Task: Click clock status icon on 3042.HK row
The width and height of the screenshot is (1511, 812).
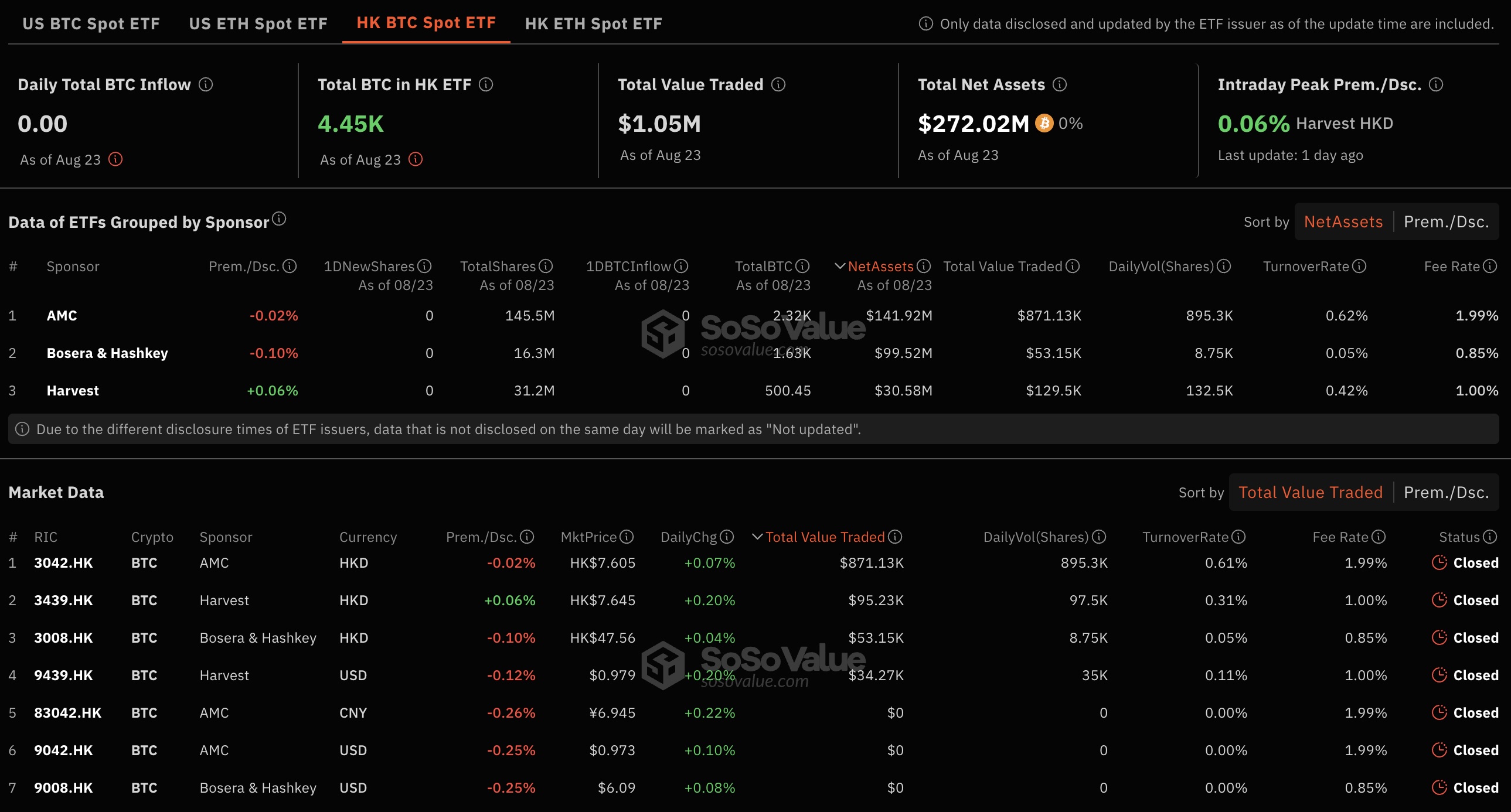Action: [x=1439, y=562]
